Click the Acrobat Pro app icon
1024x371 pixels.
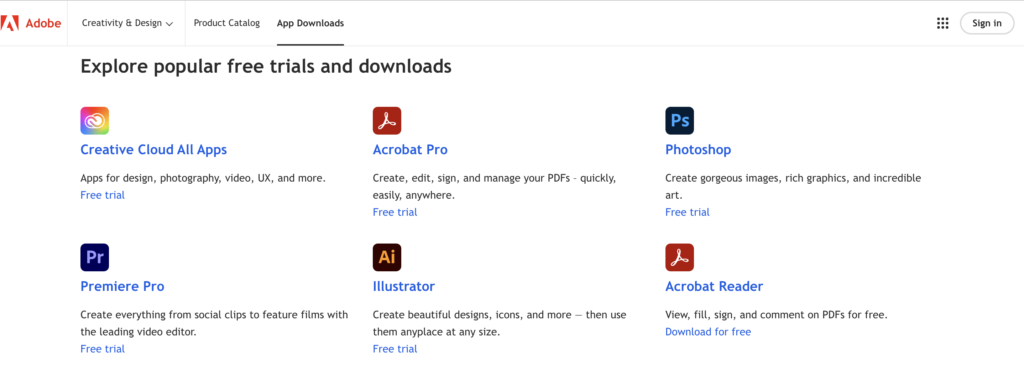click(x=387, y=121)
